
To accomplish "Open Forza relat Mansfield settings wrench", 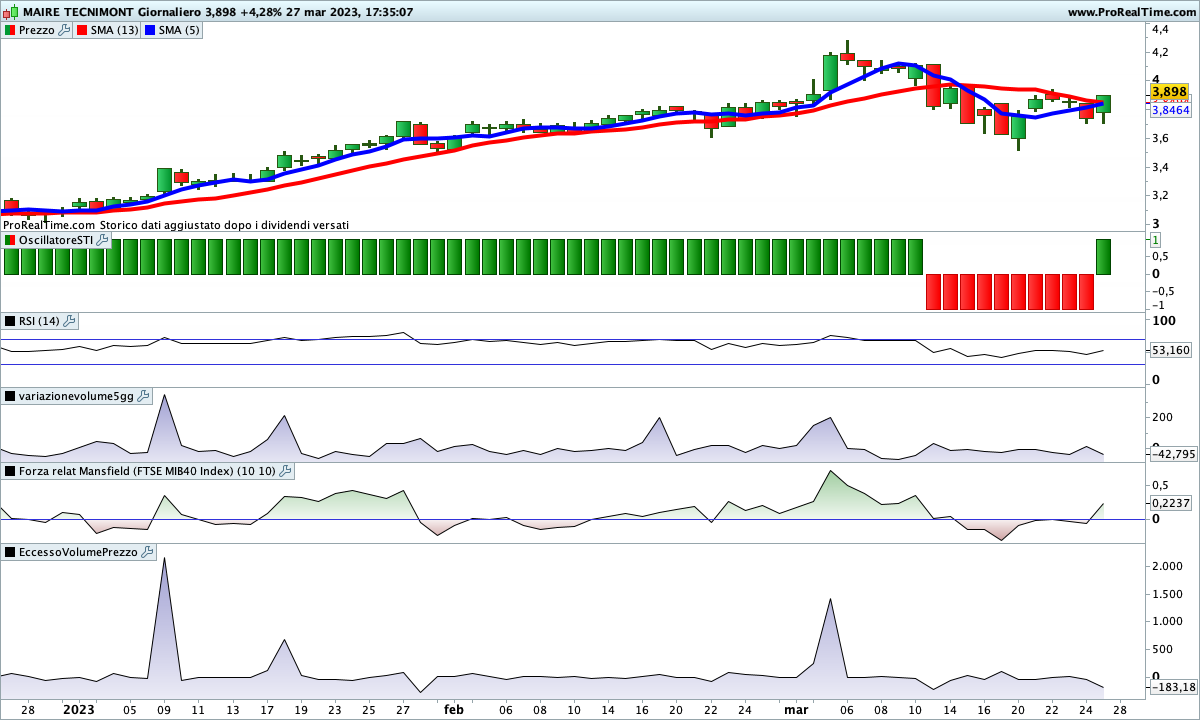I will click(286, 471).
